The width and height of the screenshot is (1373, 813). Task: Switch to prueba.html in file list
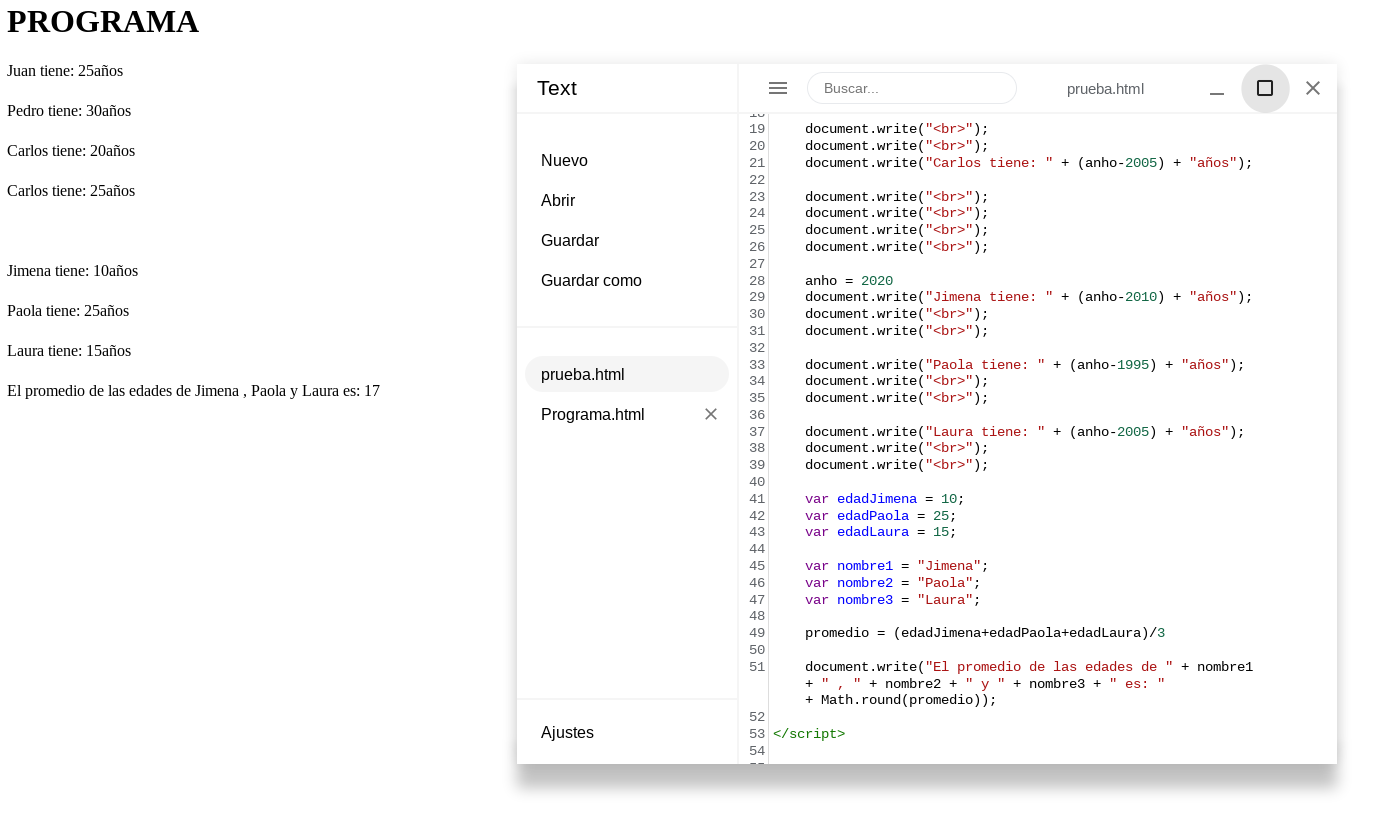627,374
